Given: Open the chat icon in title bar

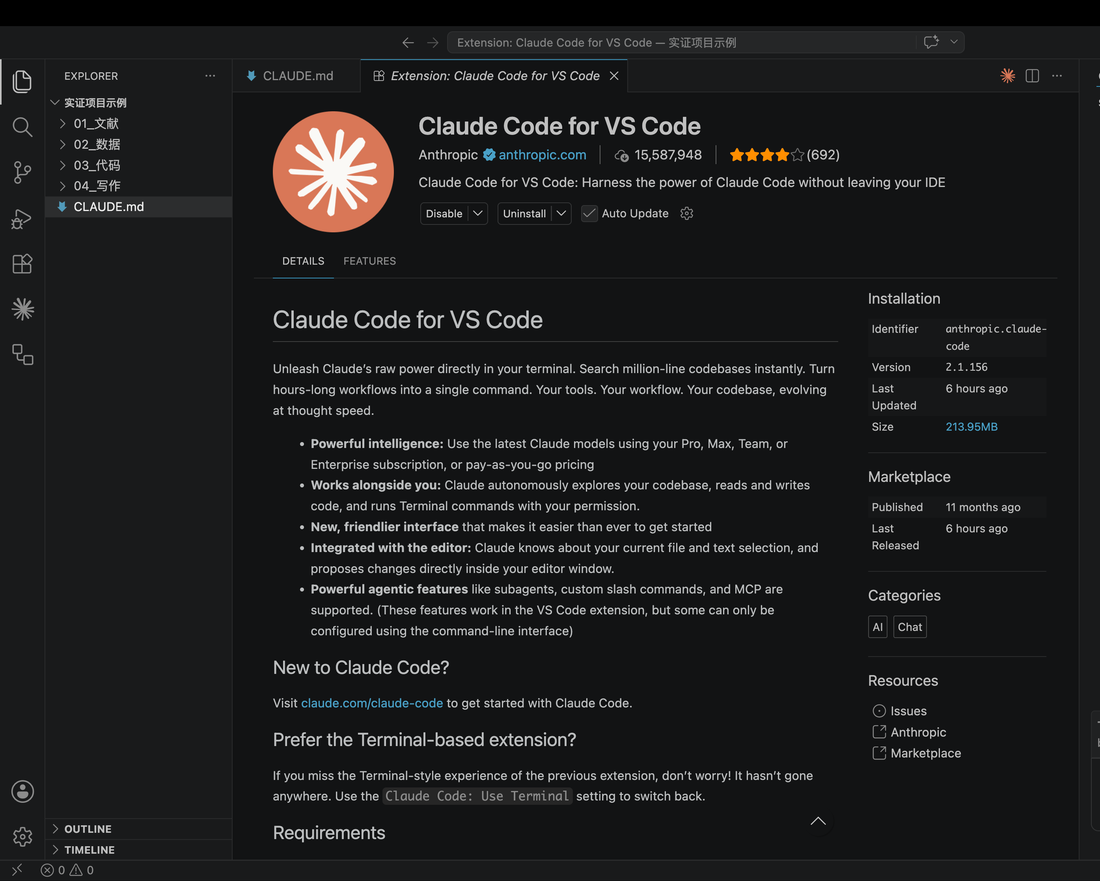Looking at the screenshot, I should click(x=931, y=42).
